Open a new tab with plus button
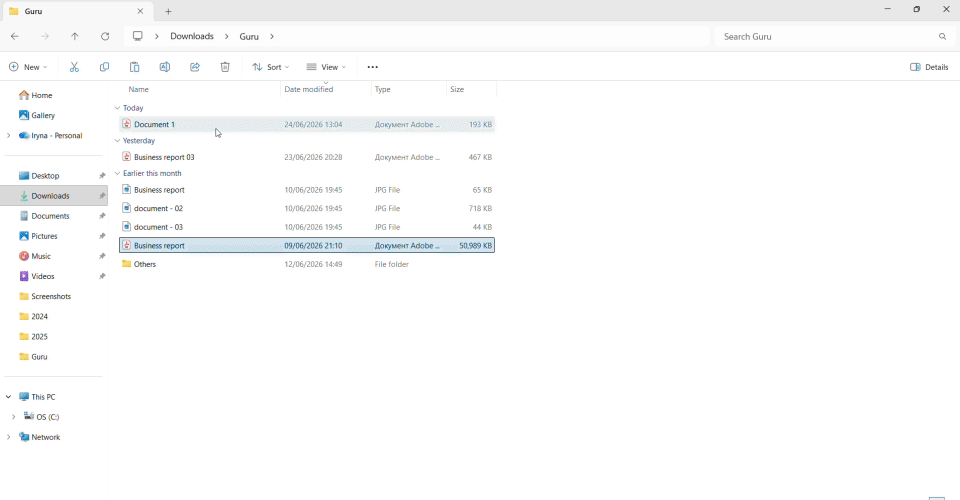Screen dimensions: 960x500 [168, 11]
